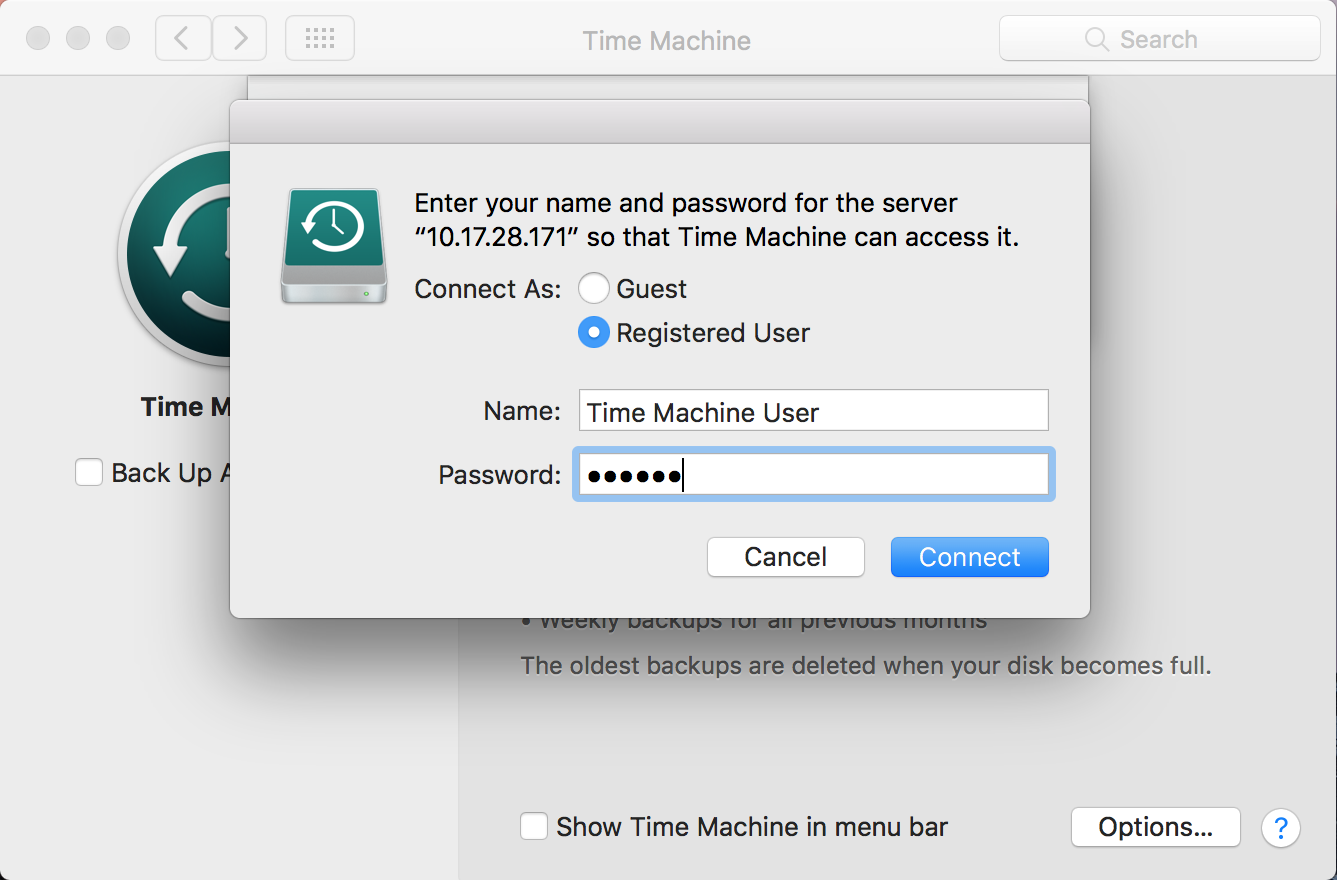Click into the Name text field
1337x880 pixels.
pos(814,411)
